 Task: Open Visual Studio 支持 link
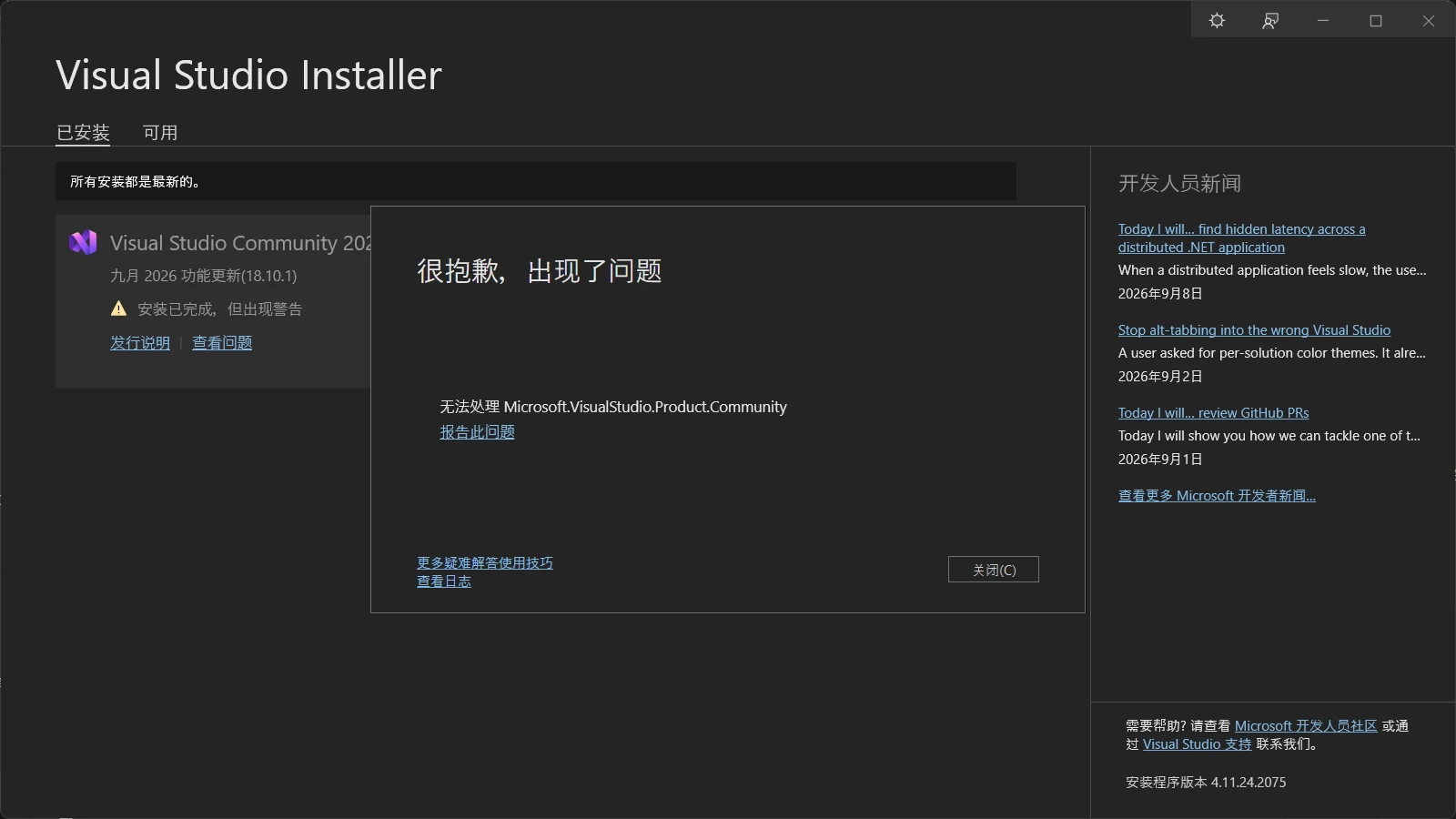point(1198,744)
